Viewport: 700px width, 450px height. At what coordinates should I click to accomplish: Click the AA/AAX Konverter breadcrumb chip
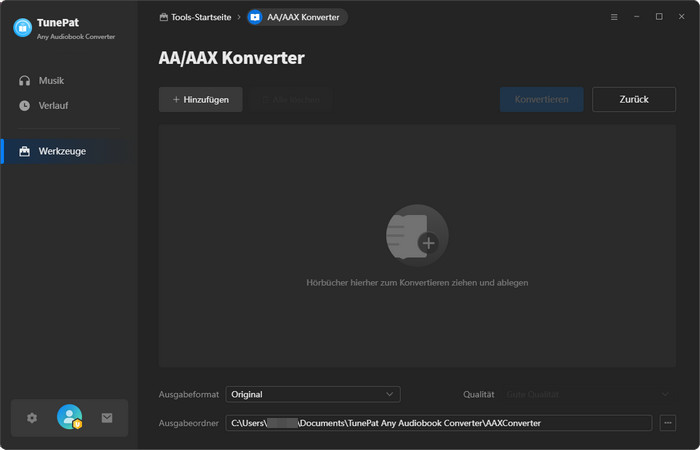(x=298, y=17)
